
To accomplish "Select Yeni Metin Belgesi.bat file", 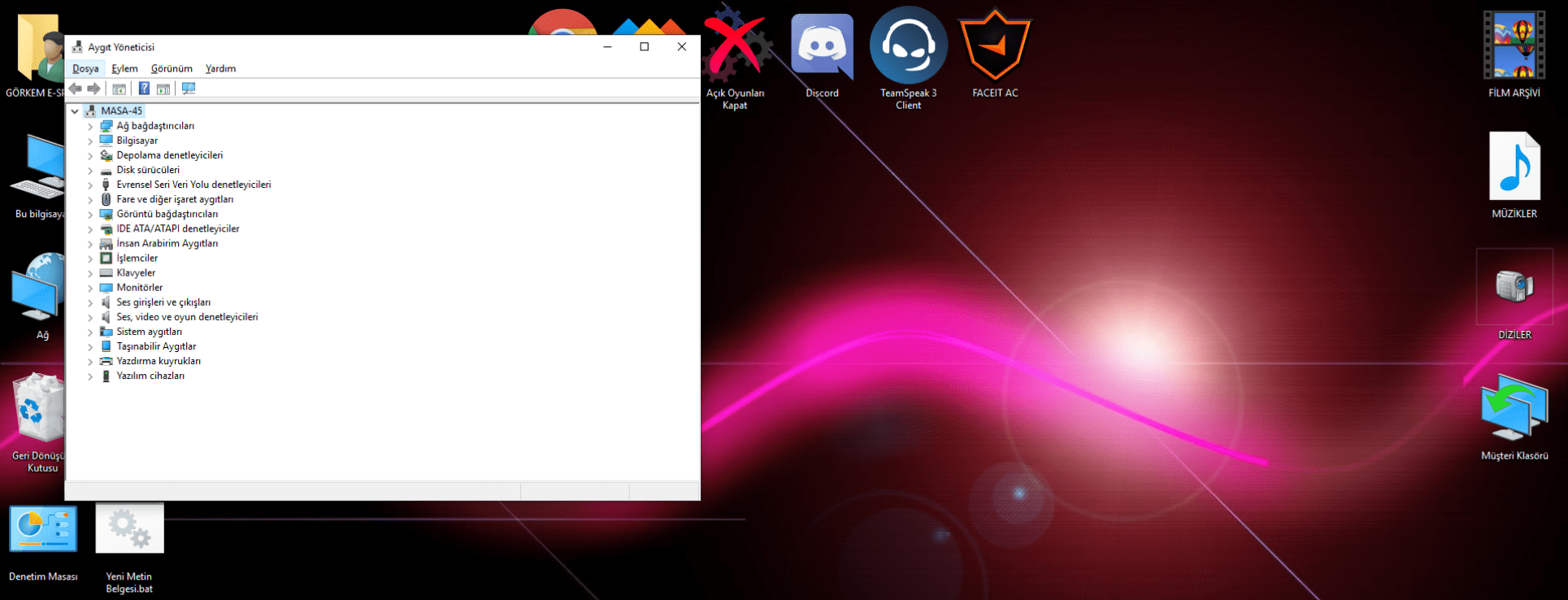I will (129, 547).
